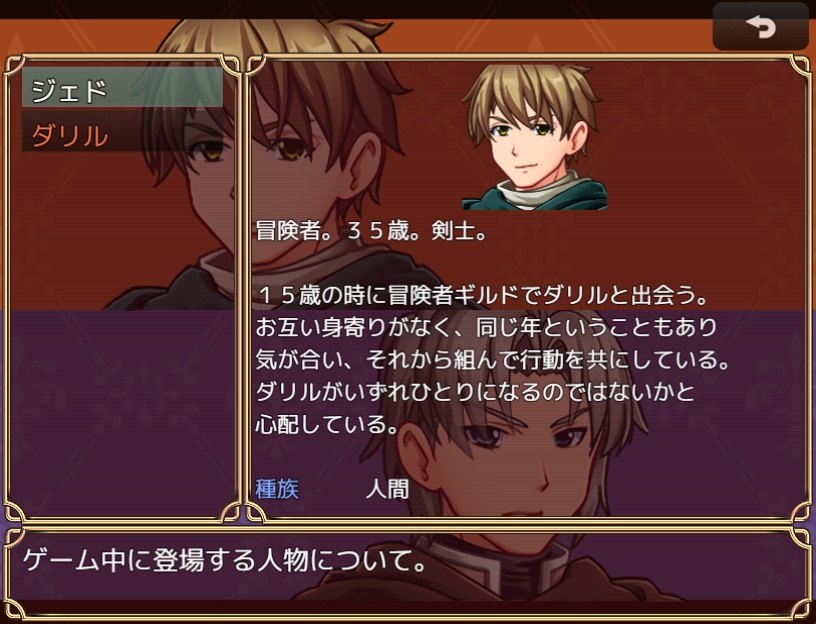Image resolution: width=816 pixels, height=624 pixels.
Task: Click the line starting with 15歳の時に
Action: pyautogui.click(x=483, y=297)
